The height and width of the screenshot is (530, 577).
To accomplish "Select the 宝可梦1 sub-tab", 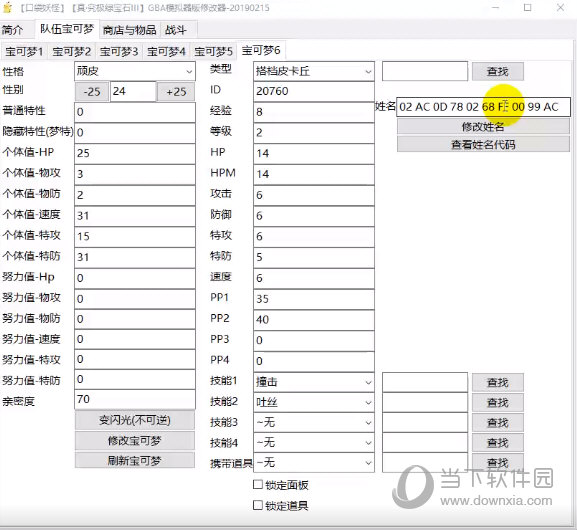I will click(24, 51).
